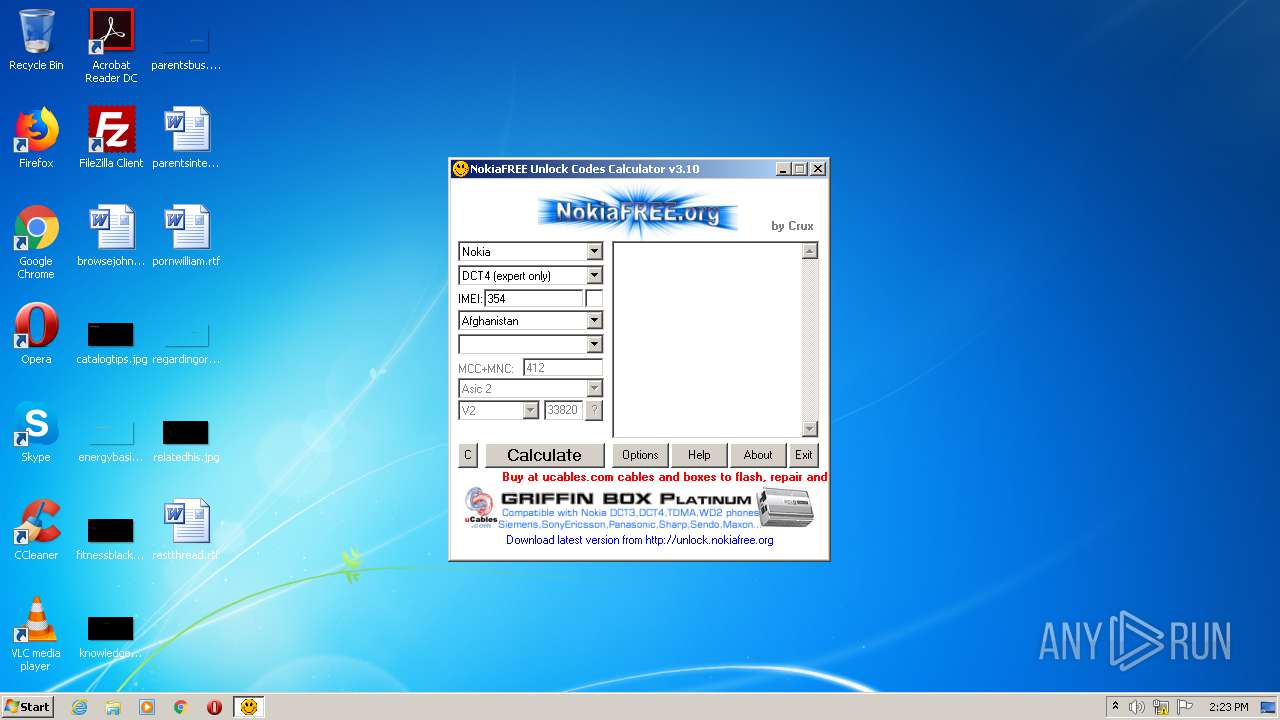Screen dimensions: 1280x720
Task: Click the Calculate button
Action: [544, 455]
